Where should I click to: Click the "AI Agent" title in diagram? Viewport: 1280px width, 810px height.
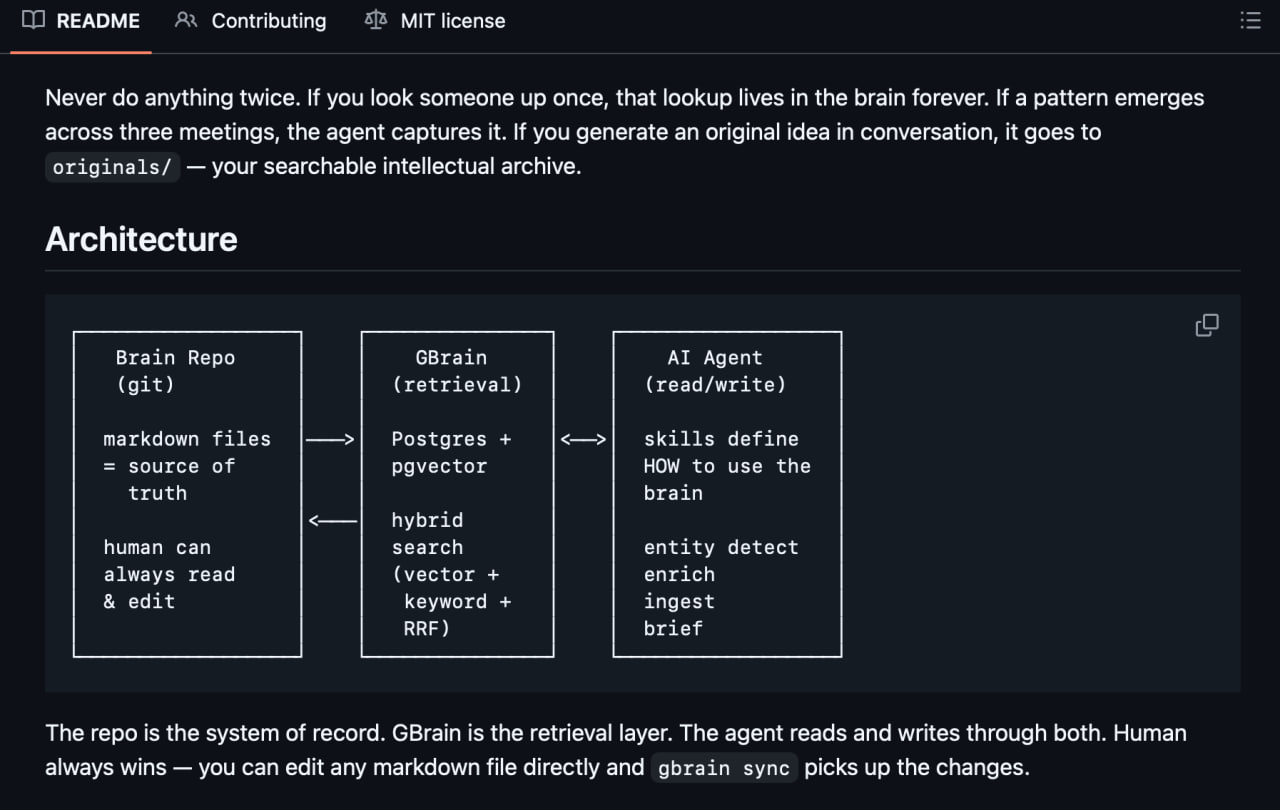(714, 358)
